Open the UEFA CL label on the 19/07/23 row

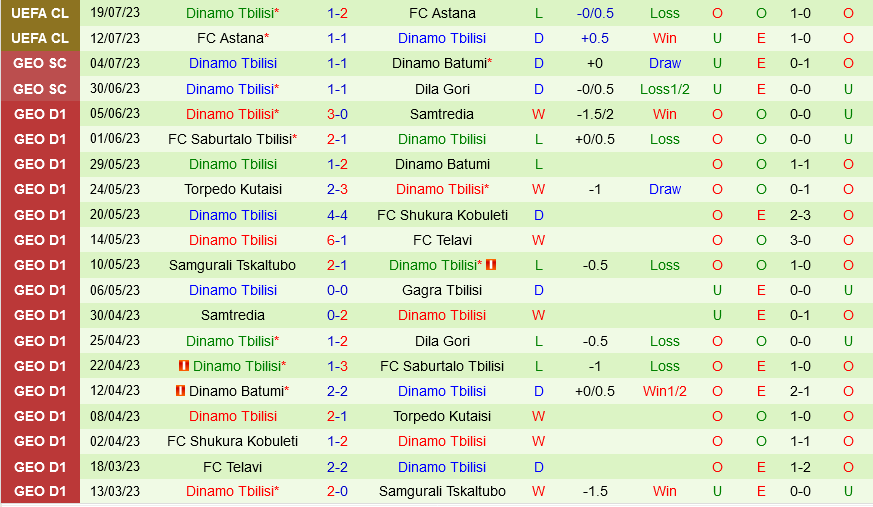(x=41, y=13)
